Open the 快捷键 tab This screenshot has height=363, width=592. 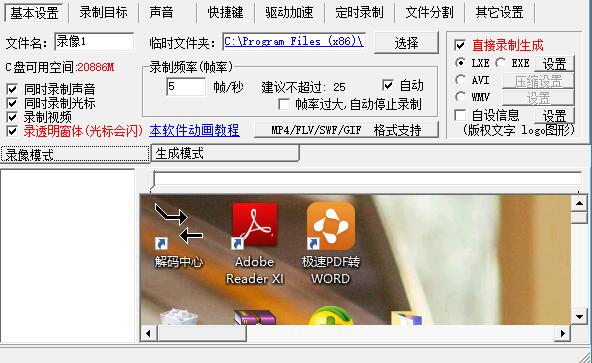(x=225, y=12)
